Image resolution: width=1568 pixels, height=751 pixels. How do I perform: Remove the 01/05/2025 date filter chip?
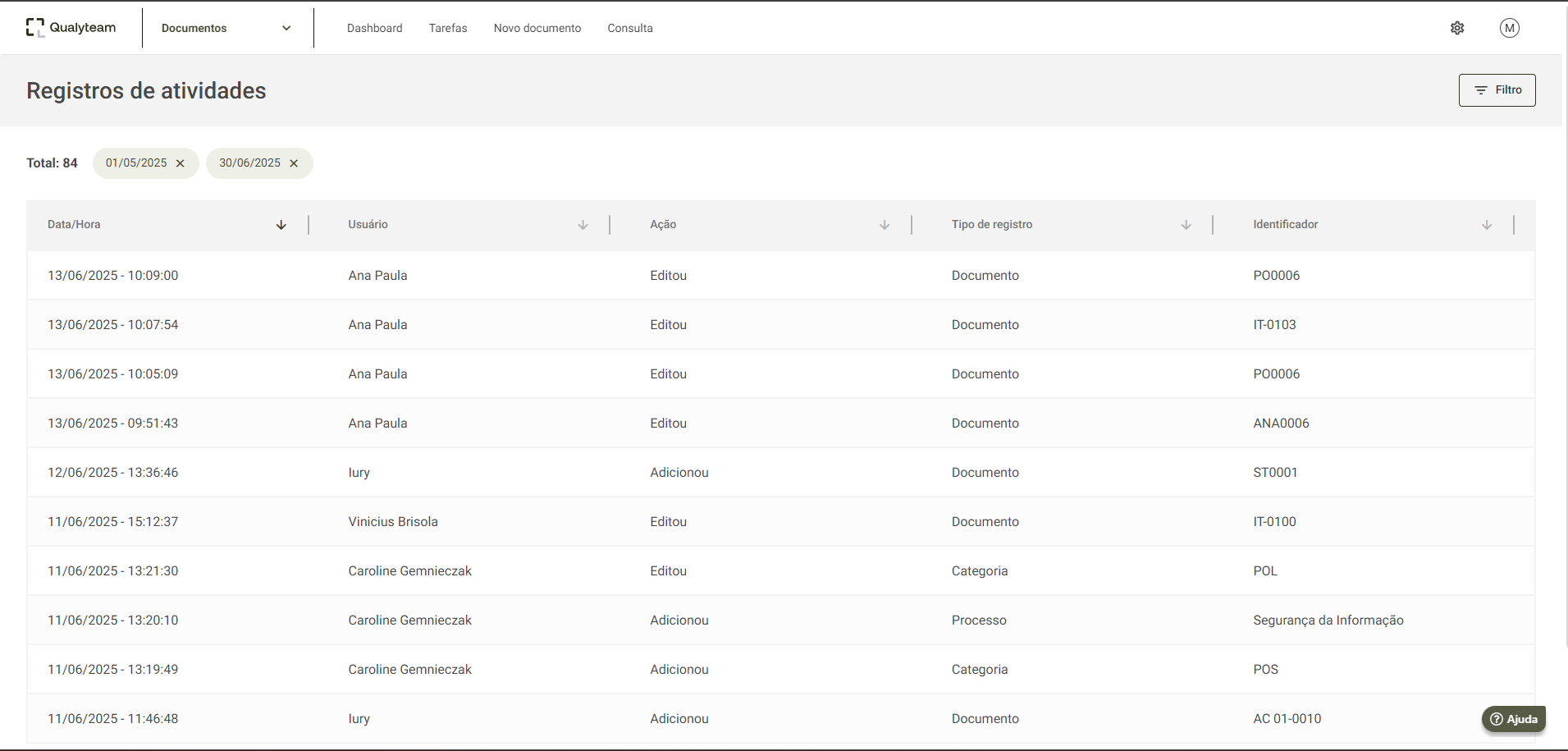pos(181,163)
